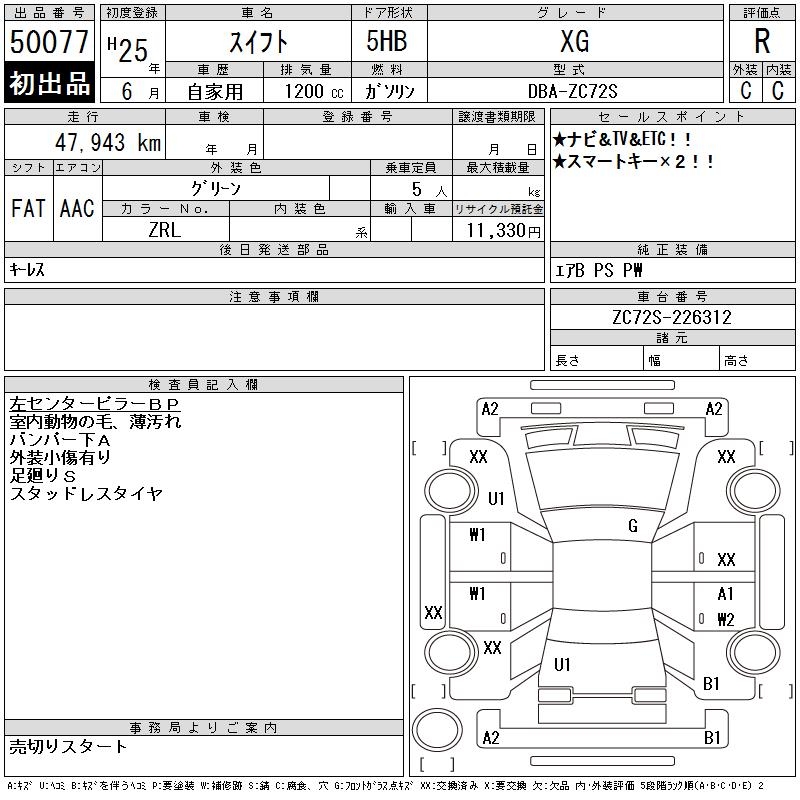The width and height of the screenshot is (800, 800).
Task: Select the model code DBA-ZC72S
Action: click(x=572, y=91)
